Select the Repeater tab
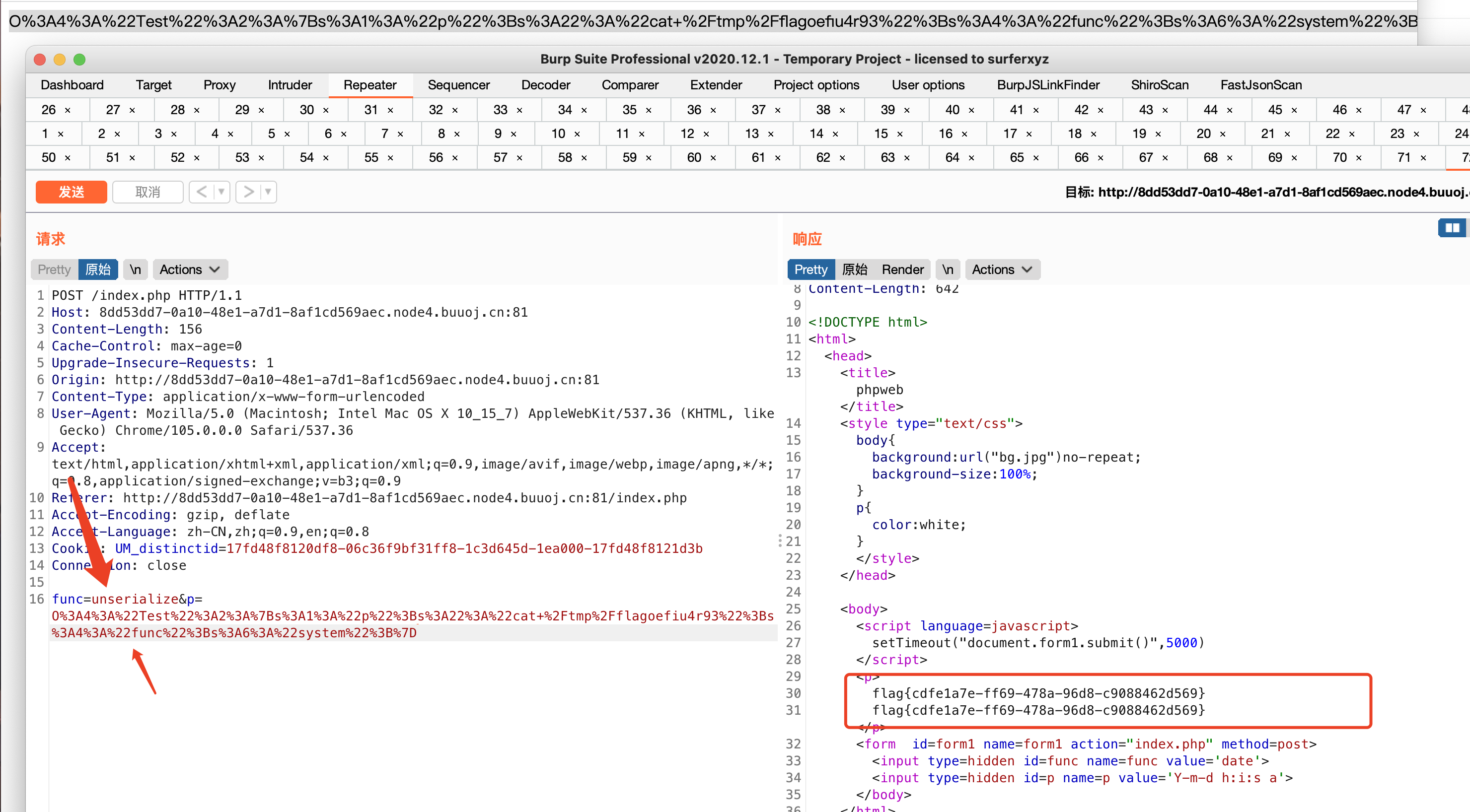This screenshot has width=1470, height=812. (370, 85)
